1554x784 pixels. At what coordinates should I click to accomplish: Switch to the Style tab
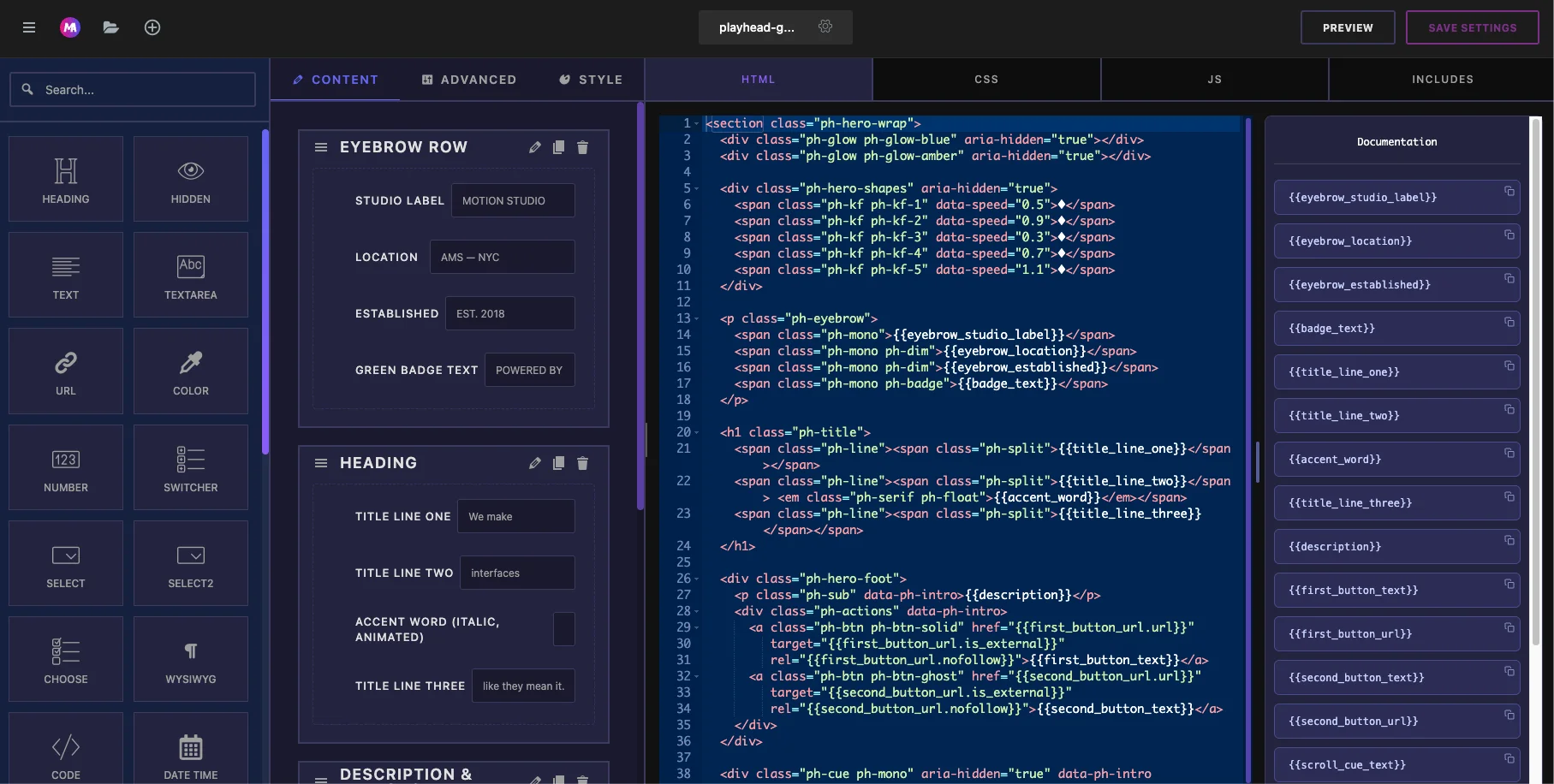click(x=591, y=80)
